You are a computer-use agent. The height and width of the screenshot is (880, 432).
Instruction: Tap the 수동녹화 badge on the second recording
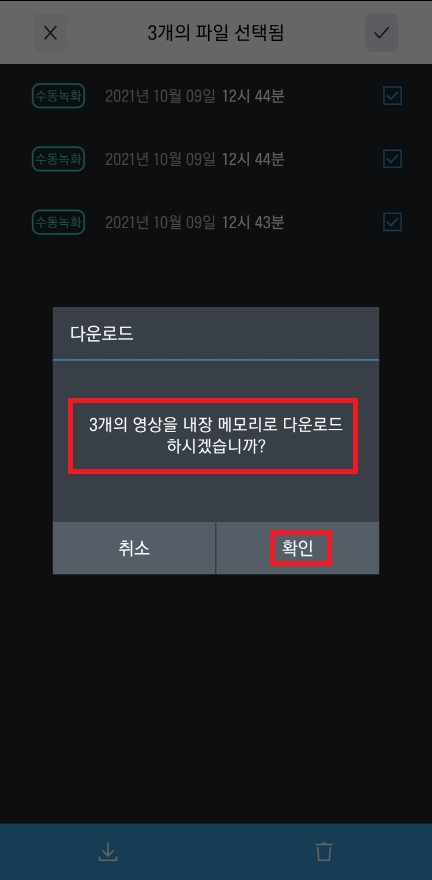58,159
